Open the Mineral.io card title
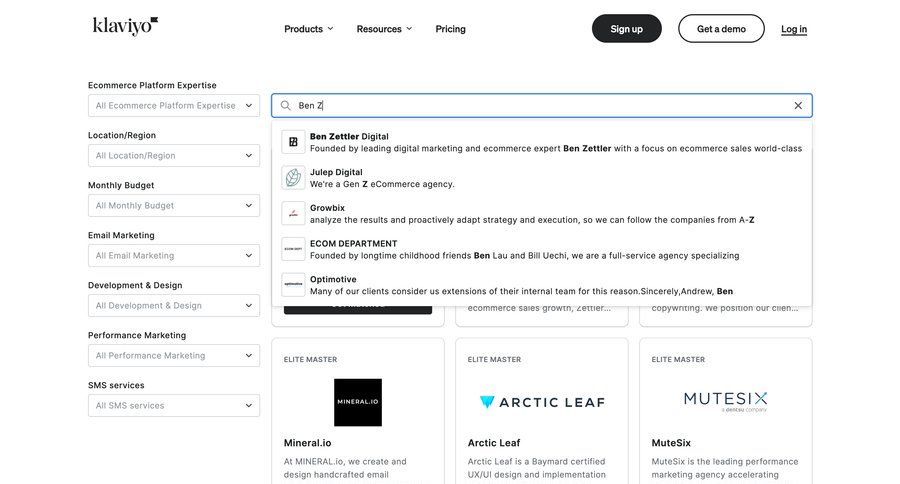Viewport: 900px width, 484px height. point(307,443)
